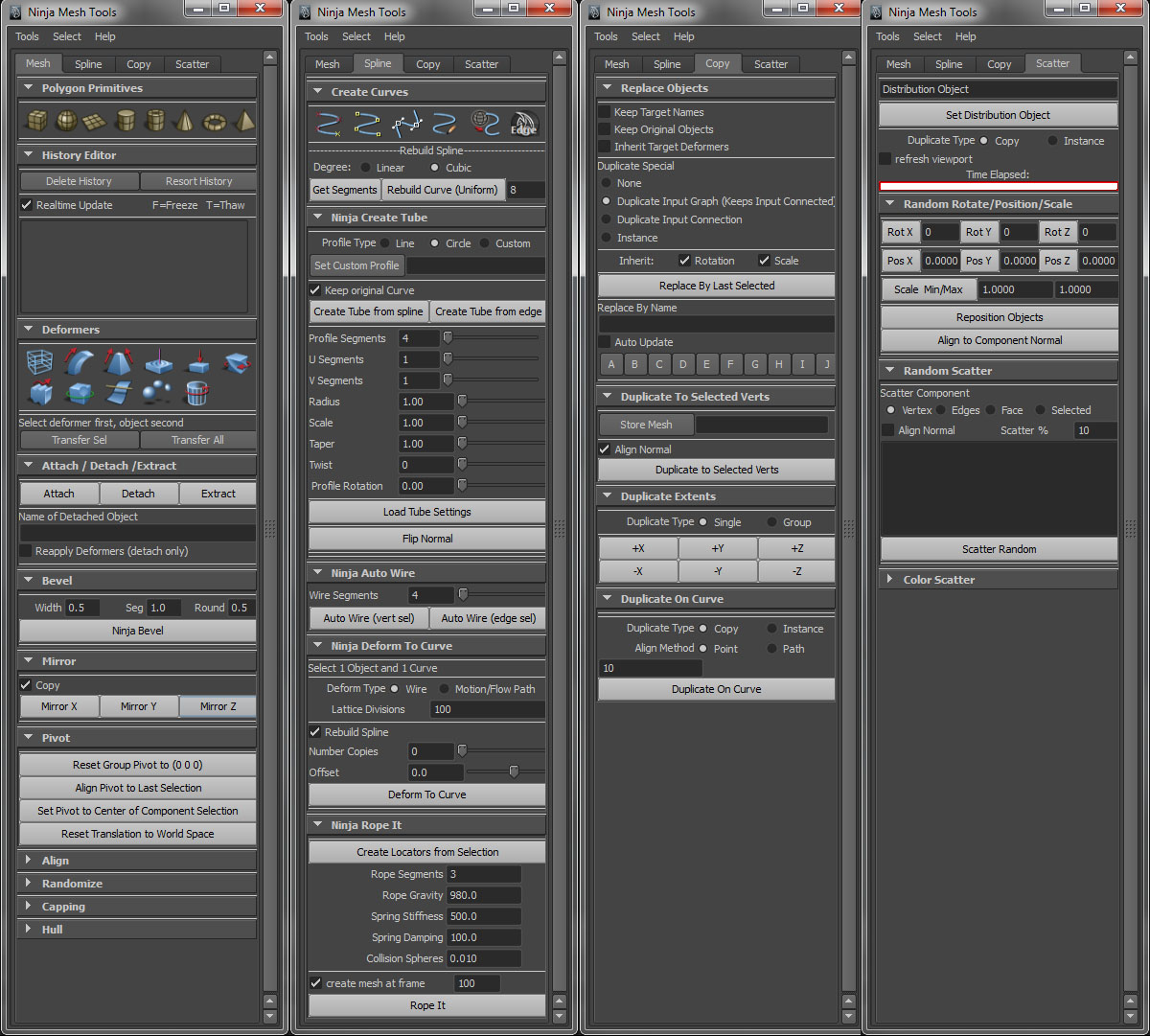Choose the Pencil curve tool icon
This screenshot has height=1036, width=1150.
tap(446, 125)
